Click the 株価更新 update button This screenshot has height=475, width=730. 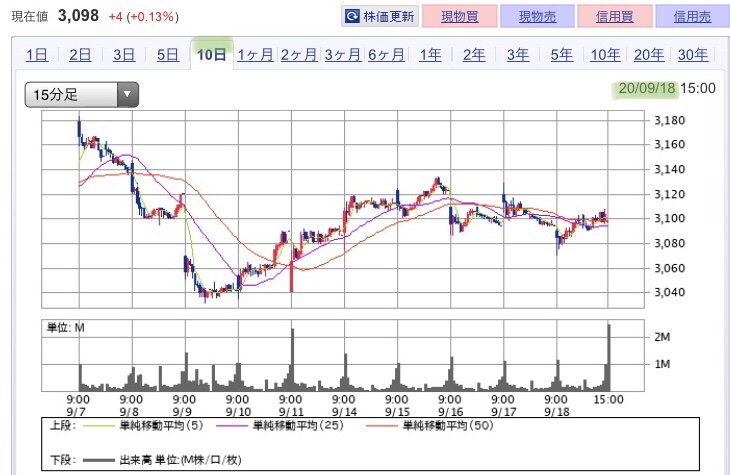click(380, 16)
